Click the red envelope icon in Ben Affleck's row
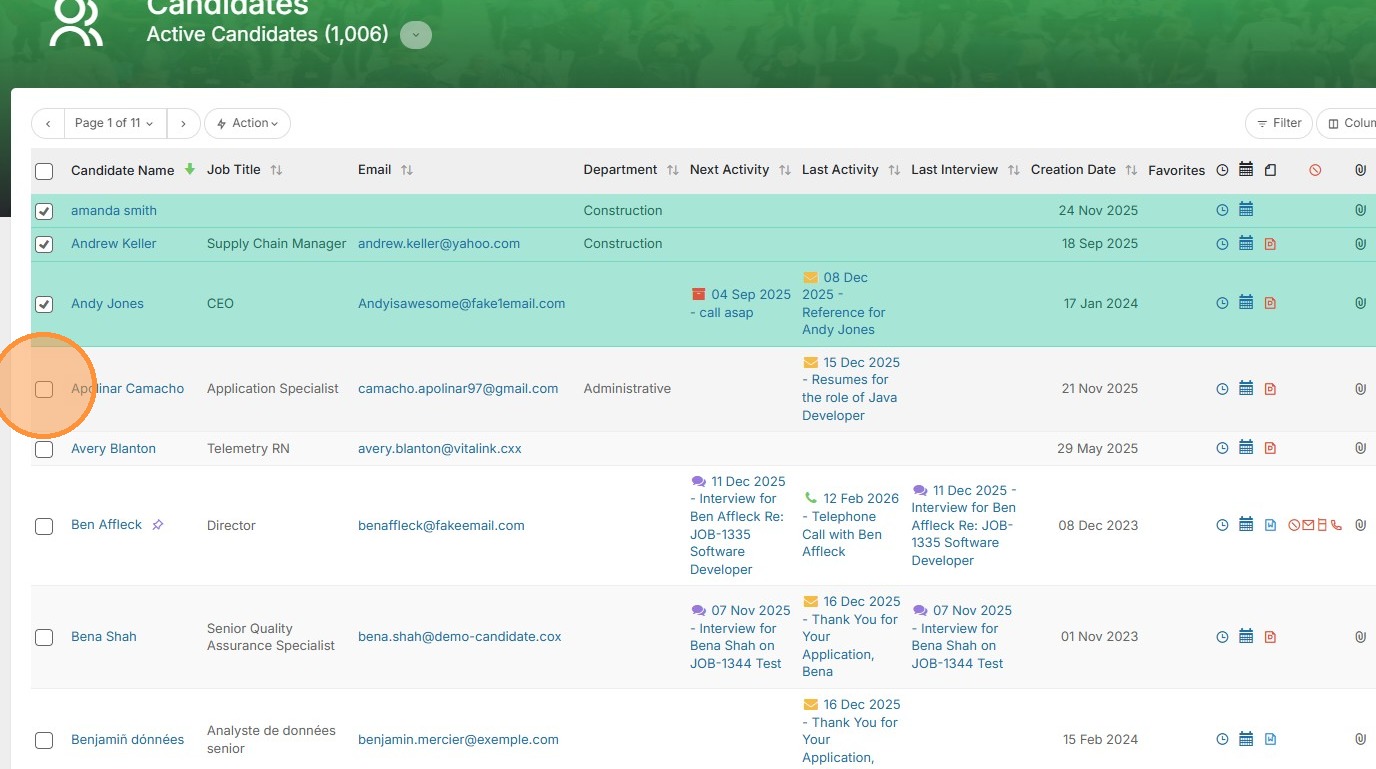 (1308, 525)
